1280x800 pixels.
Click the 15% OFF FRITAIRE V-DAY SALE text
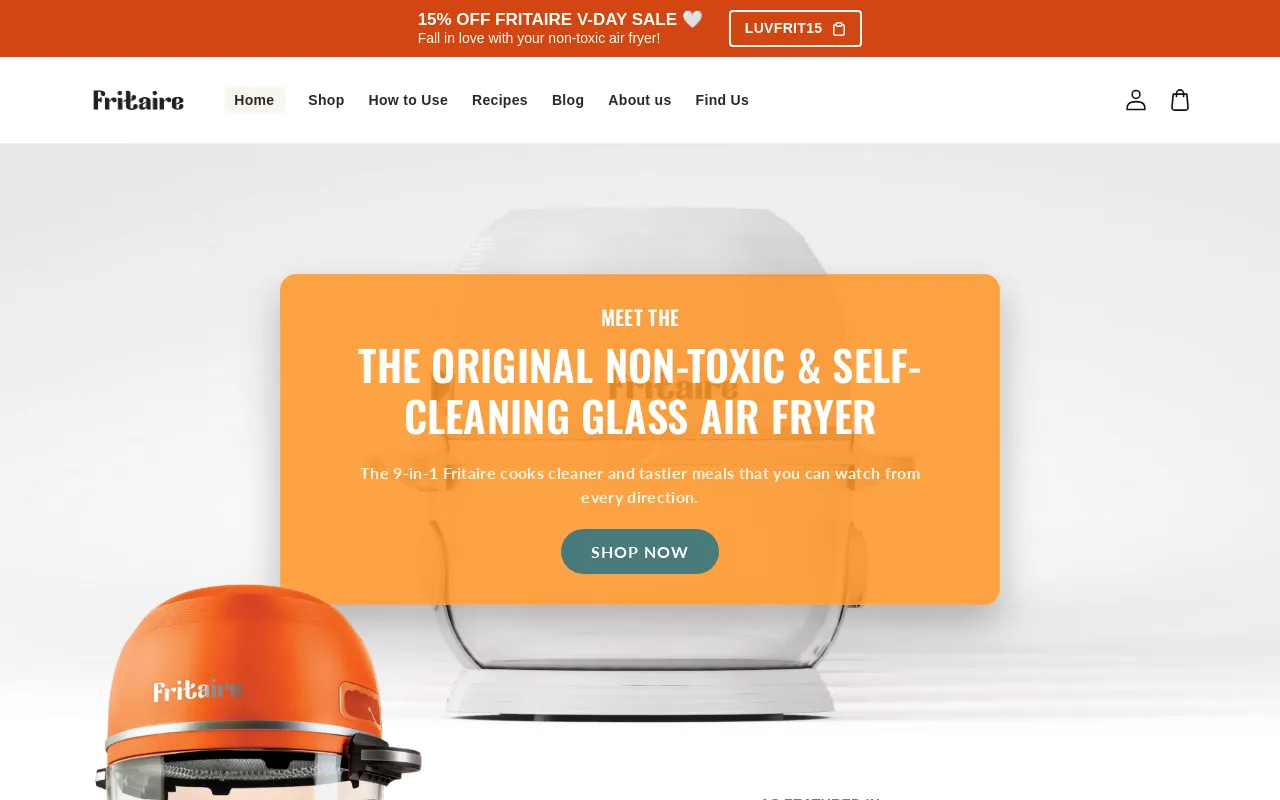pyautogui.click(x=547, y=19)
